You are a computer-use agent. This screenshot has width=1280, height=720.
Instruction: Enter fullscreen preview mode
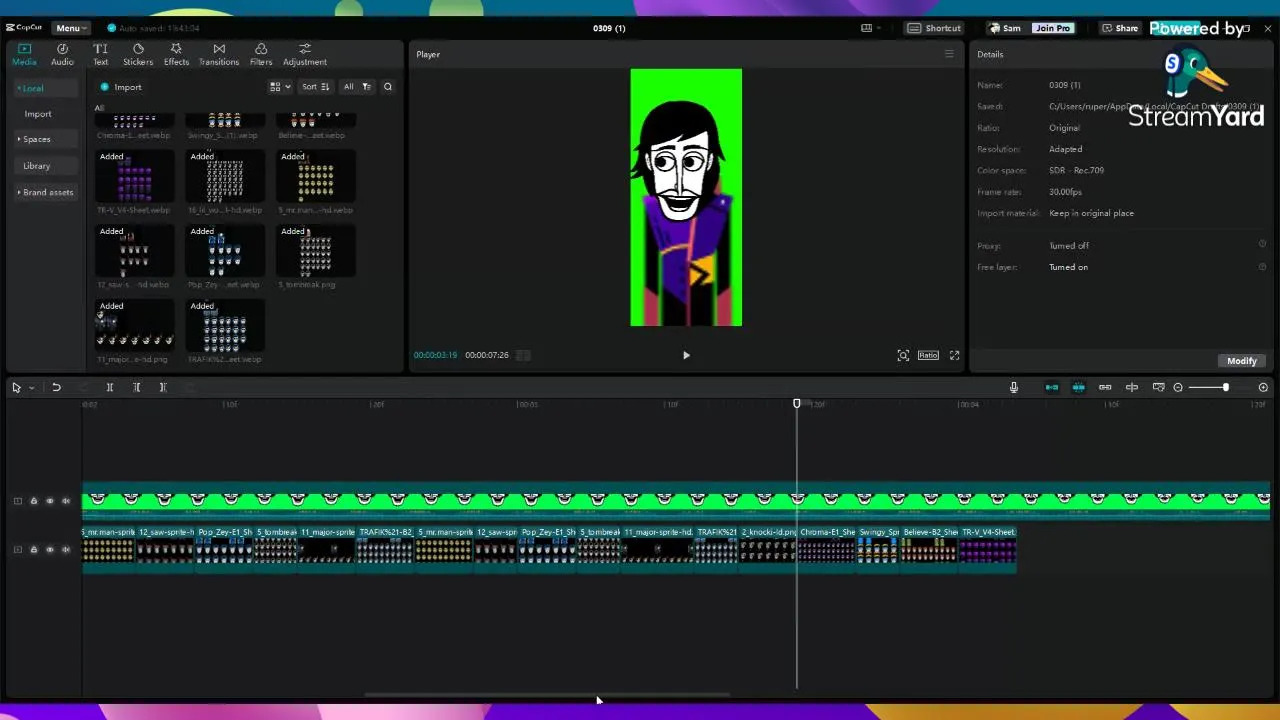point(954,355)
